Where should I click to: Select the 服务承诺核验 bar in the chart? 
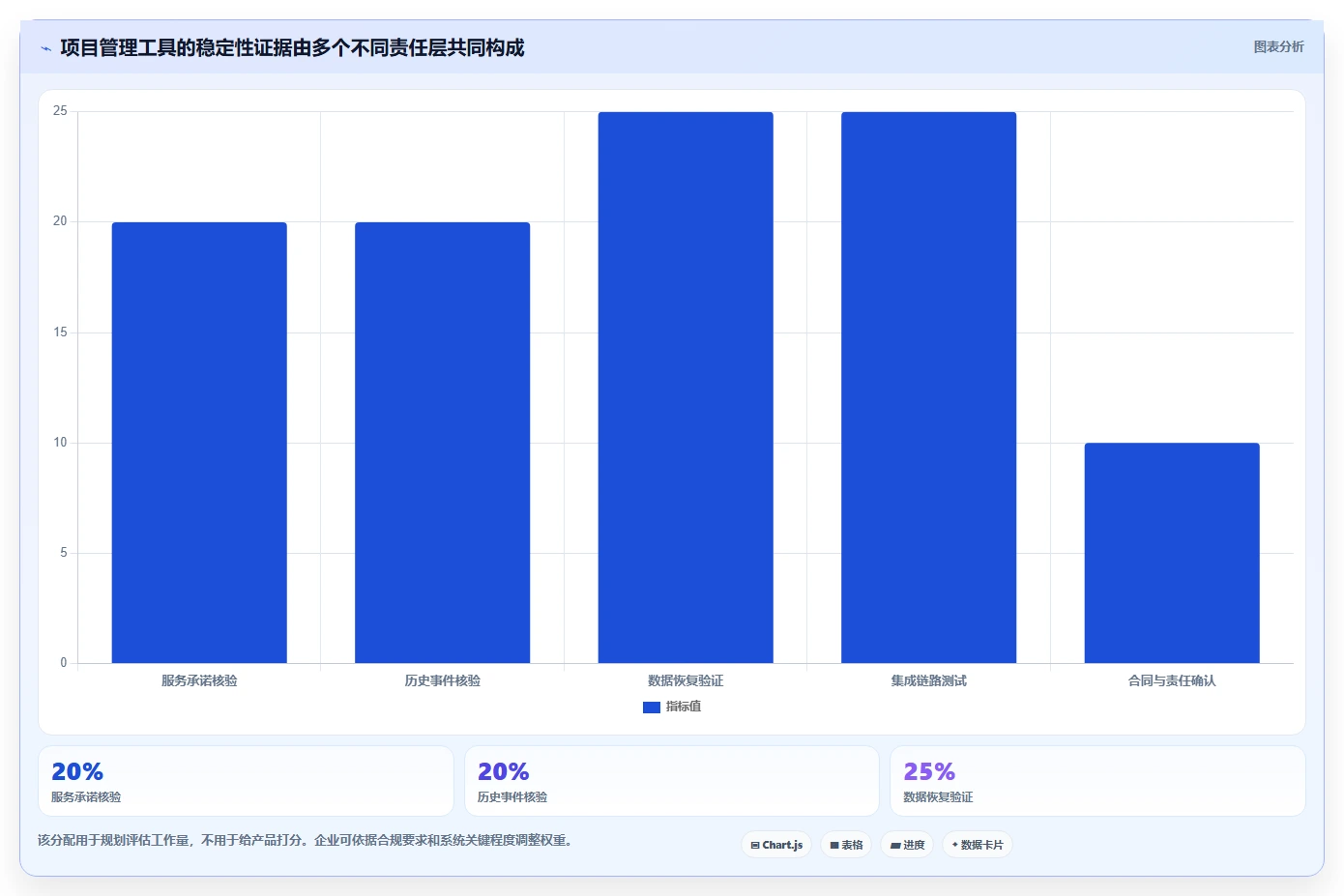pos(199,443)
